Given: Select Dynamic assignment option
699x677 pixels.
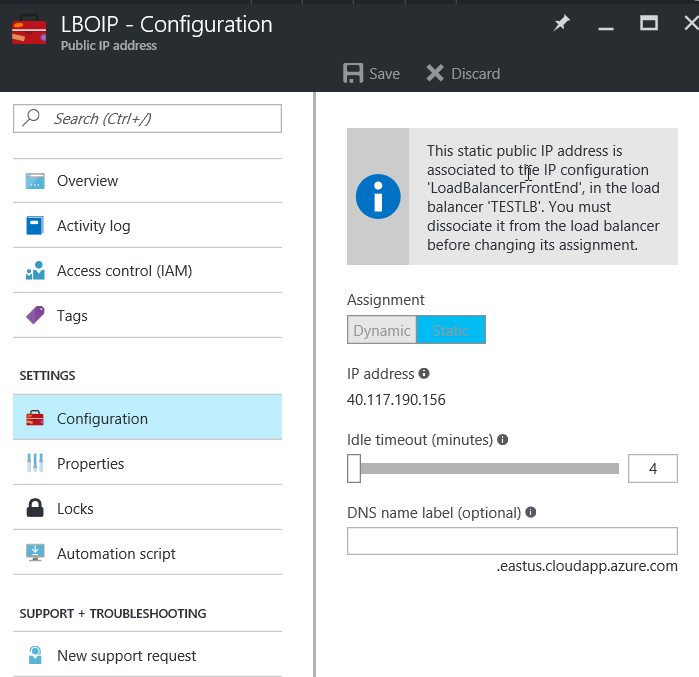Looking at the screenshot, I should (x=381, y=331).
